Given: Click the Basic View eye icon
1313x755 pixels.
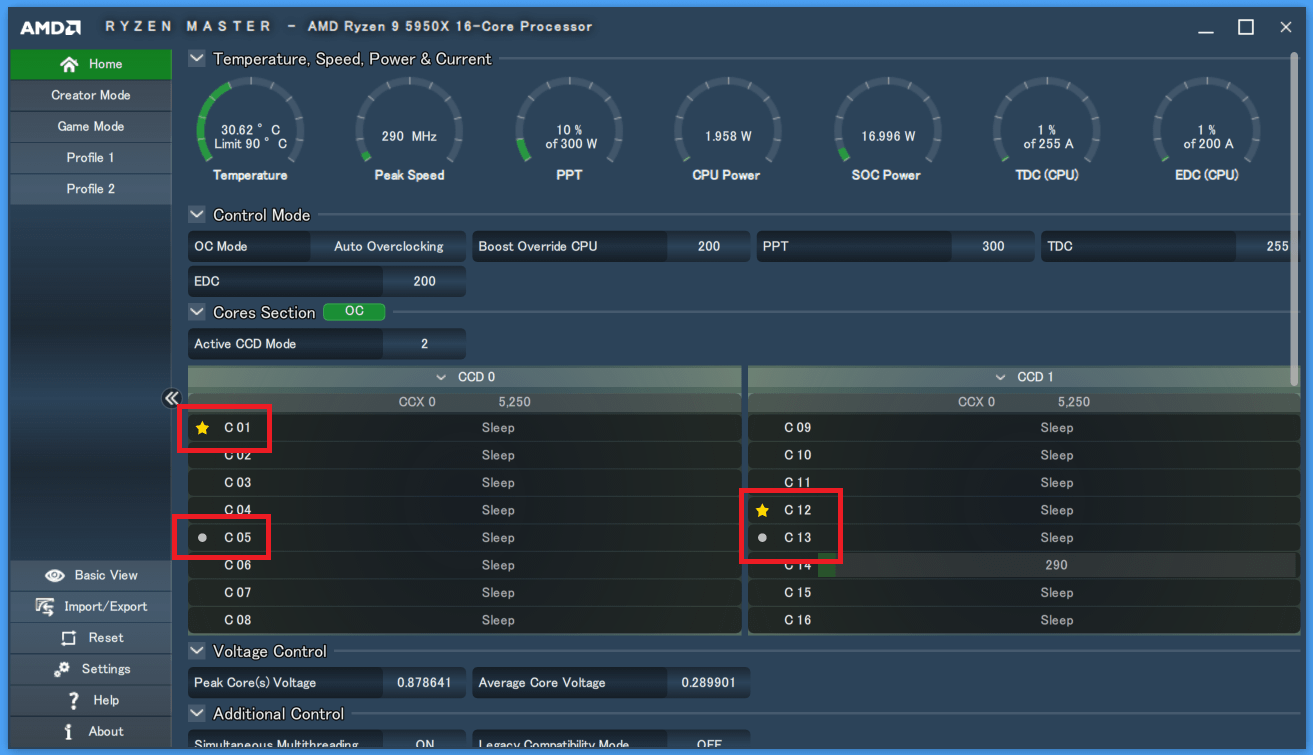Looking at the screenshot, I should pos(56,576).
